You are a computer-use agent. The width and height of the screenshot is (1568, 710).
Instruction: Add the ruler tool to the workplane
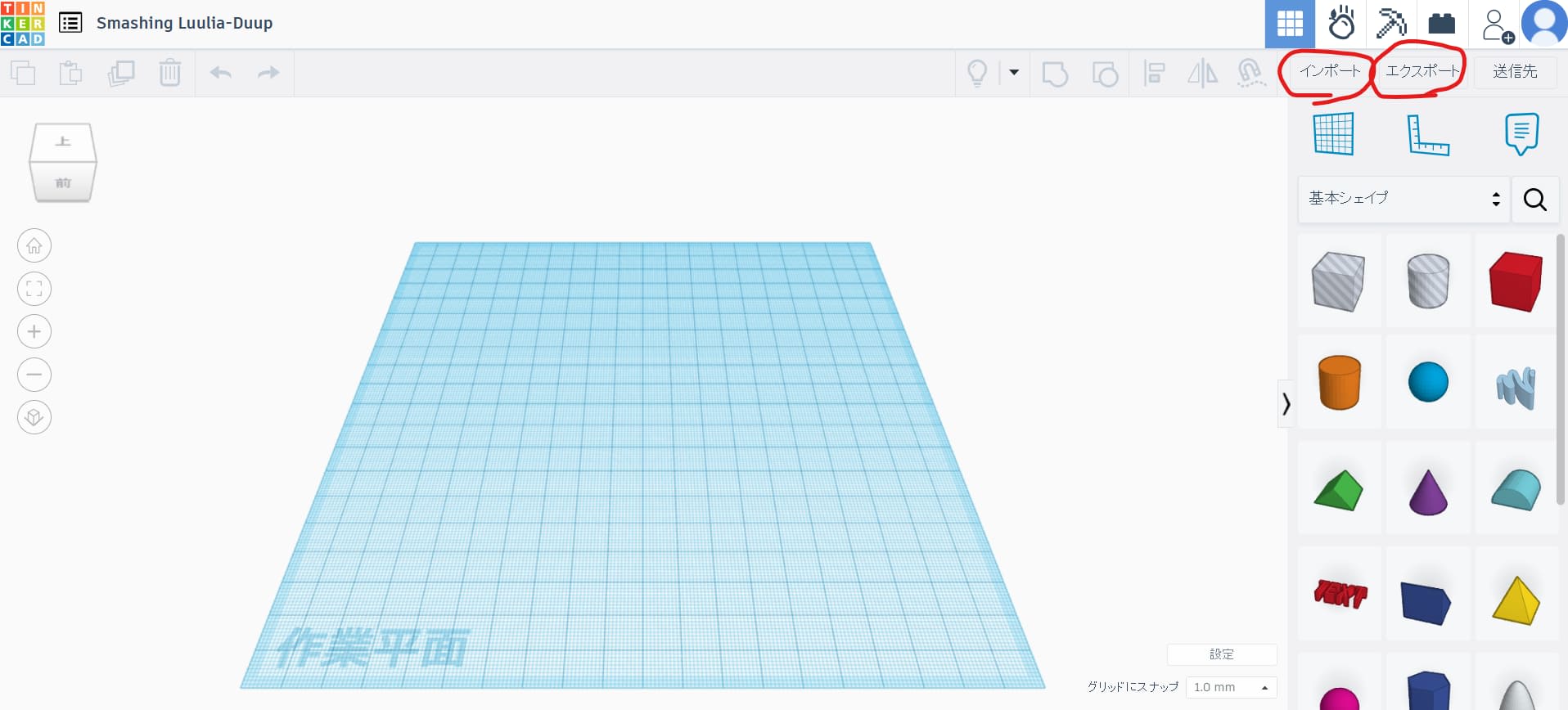click(1427, 135)
